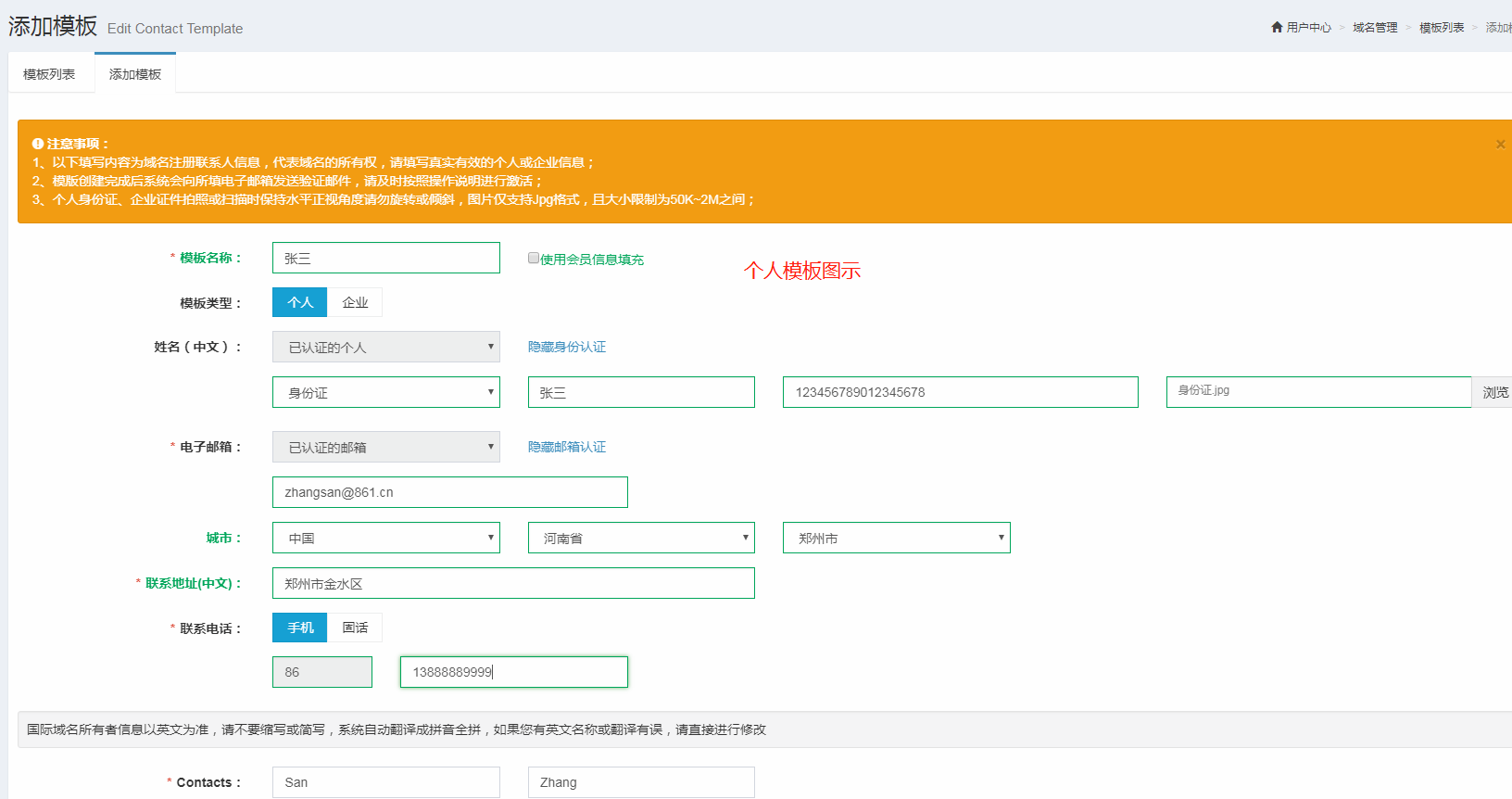Click the 模板名称 label
This screenshot has height=799, width=1512.
tap(210, 258)
